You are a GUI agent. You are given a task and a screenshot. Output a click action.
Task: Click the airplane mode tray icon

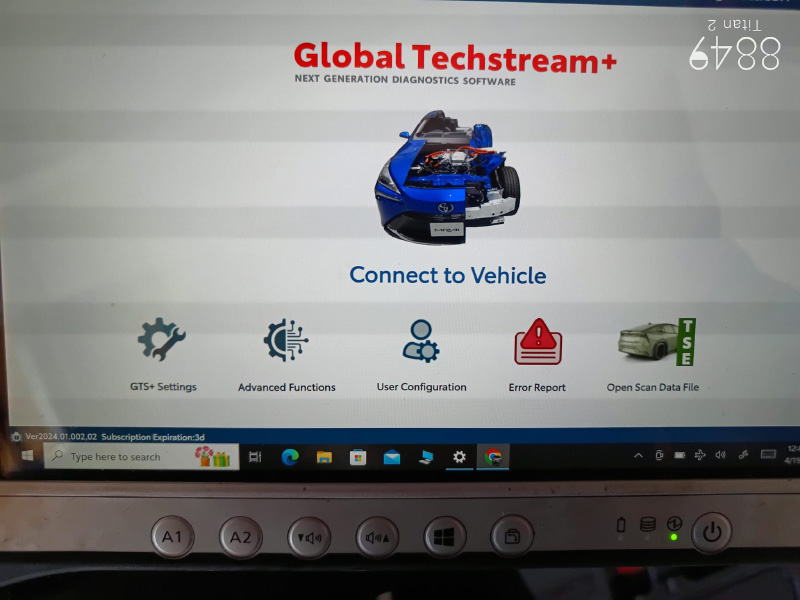(700, 455)
